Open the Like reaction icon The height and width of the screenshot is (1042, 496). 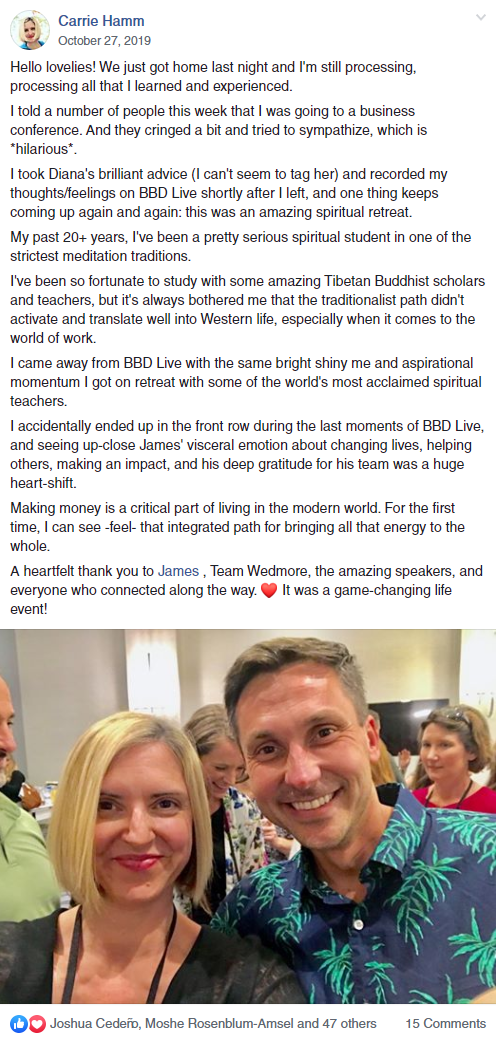(x=18, y=1024)
